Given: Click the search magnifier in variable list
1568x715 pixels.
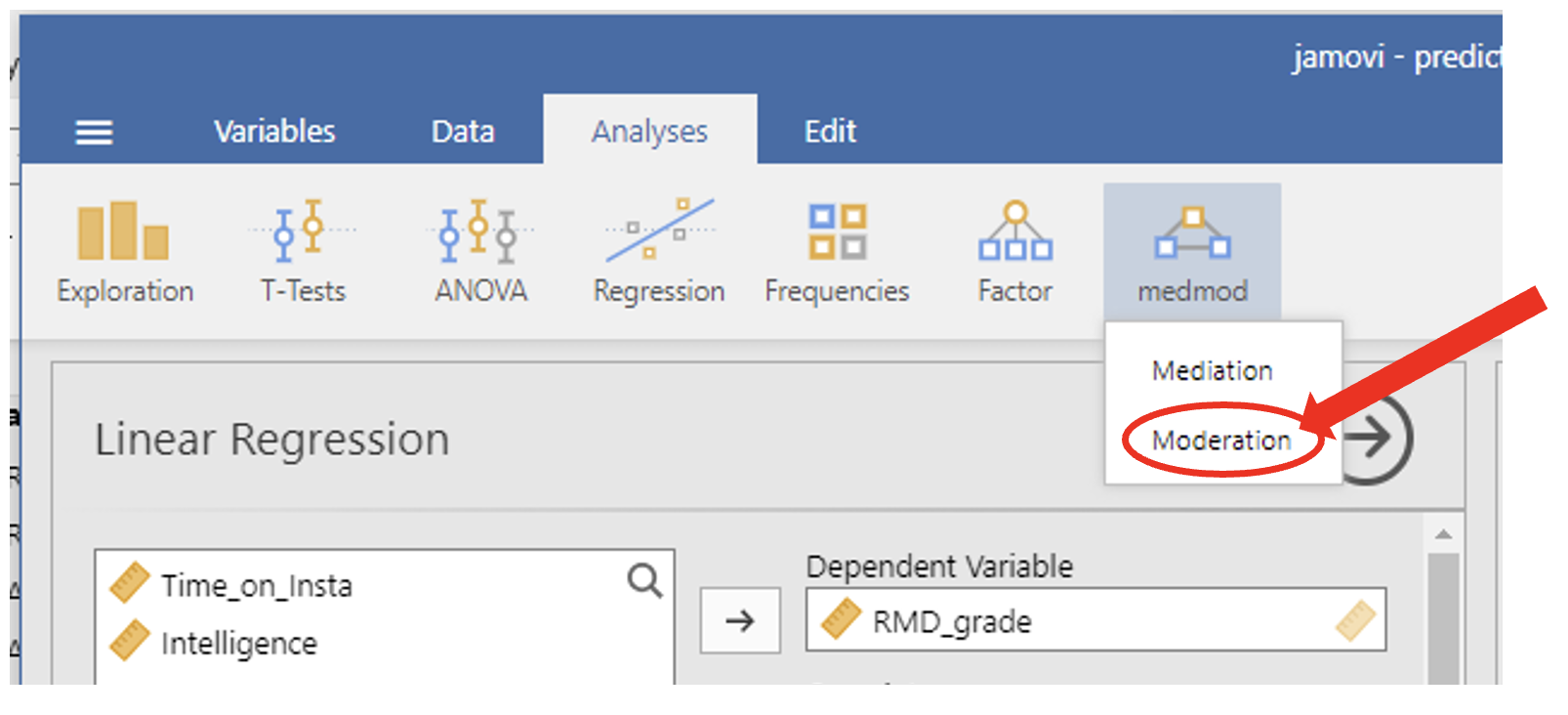Looking at the screenshot, I should point(644,580).
